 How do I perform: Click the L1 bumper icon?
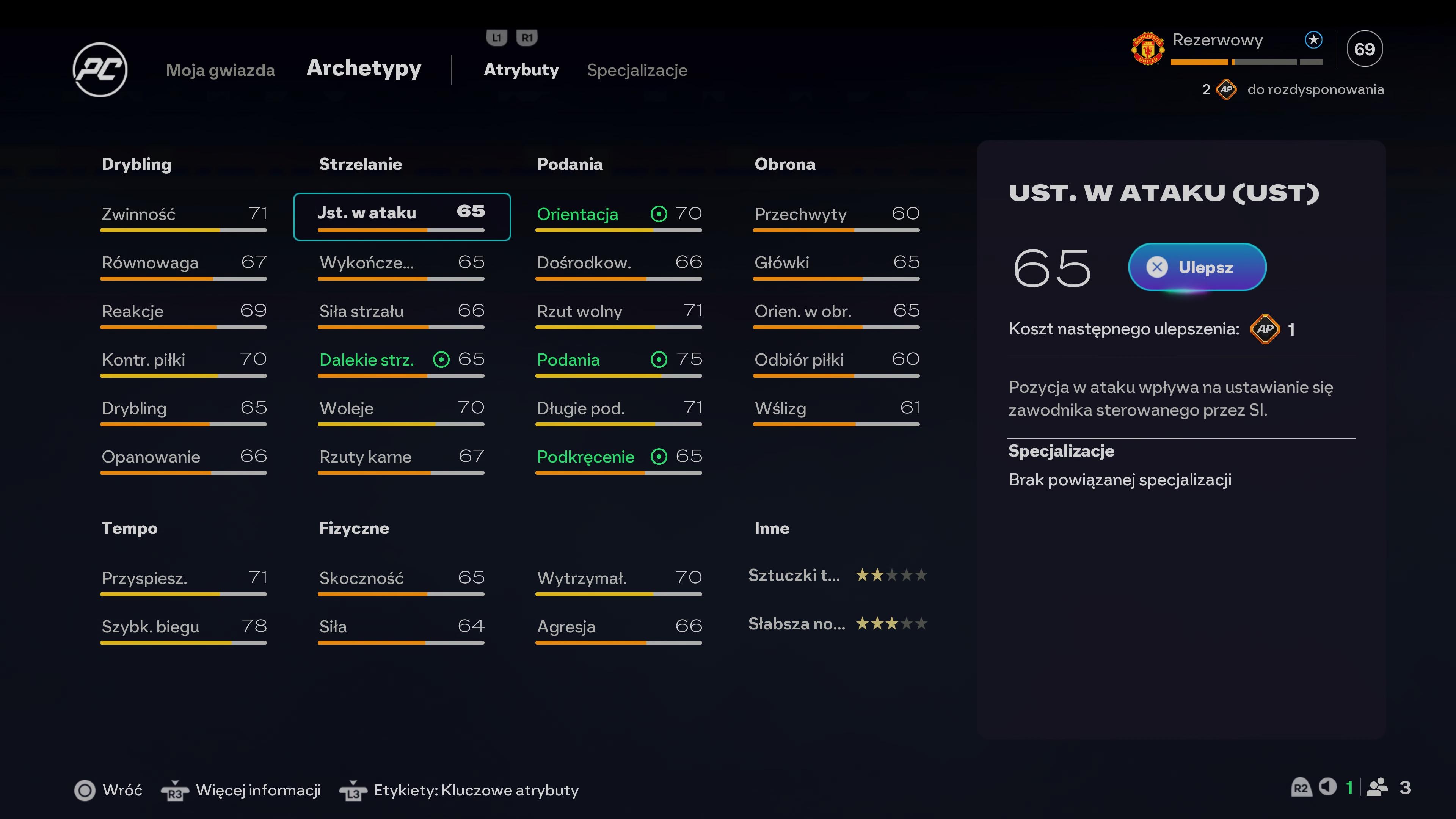pyautogui.click(x=496, y=38)
